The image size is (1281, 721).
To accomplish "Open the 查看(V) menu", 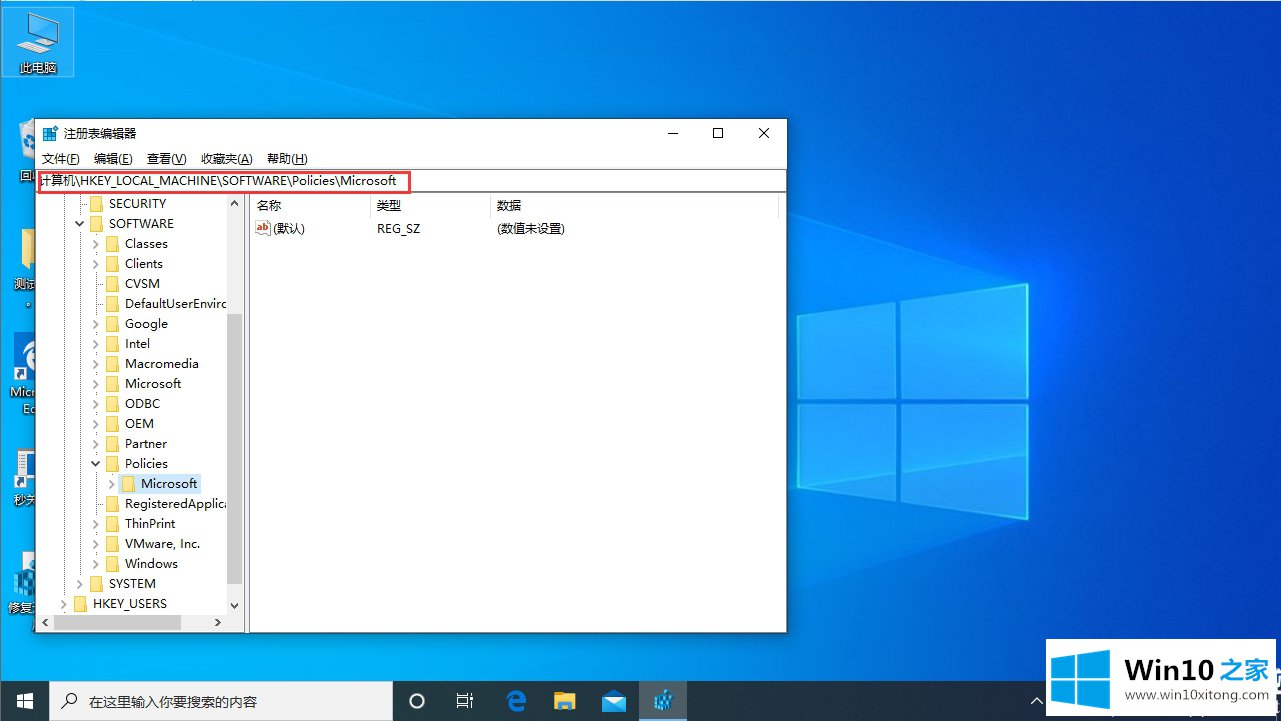I will coord(166,159).
